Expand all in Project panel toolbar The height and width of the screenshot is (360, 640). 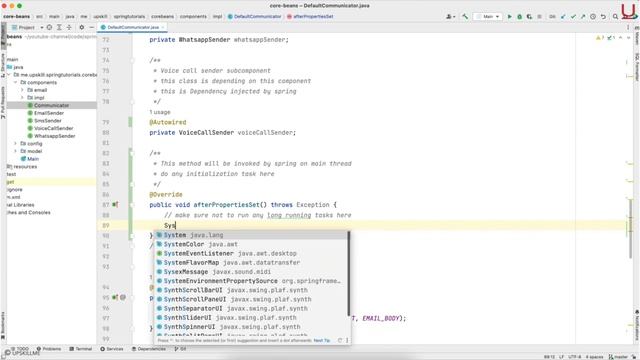[59, 27]
